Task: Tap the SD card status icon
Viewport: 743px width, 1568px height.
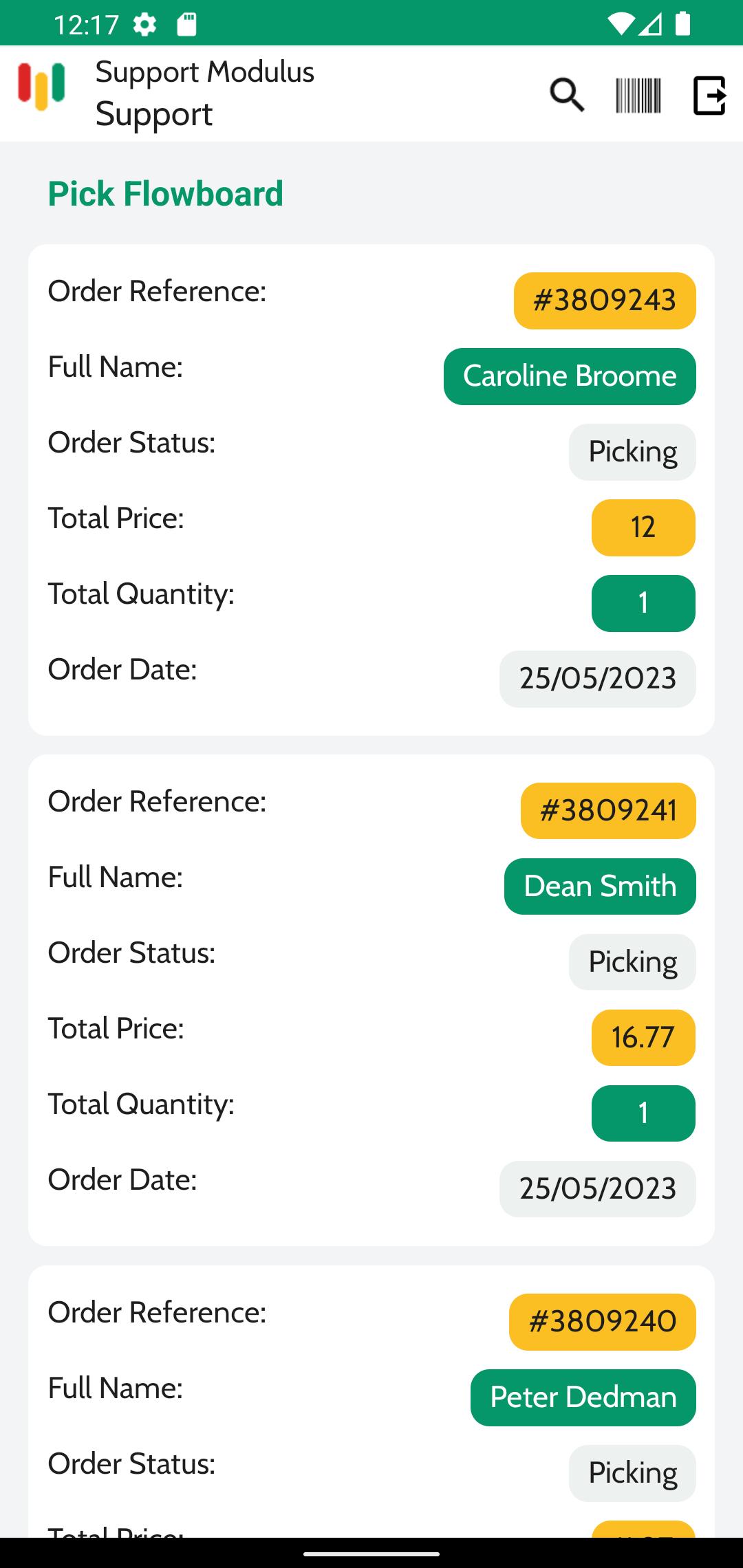Action: tap(186, 25)
